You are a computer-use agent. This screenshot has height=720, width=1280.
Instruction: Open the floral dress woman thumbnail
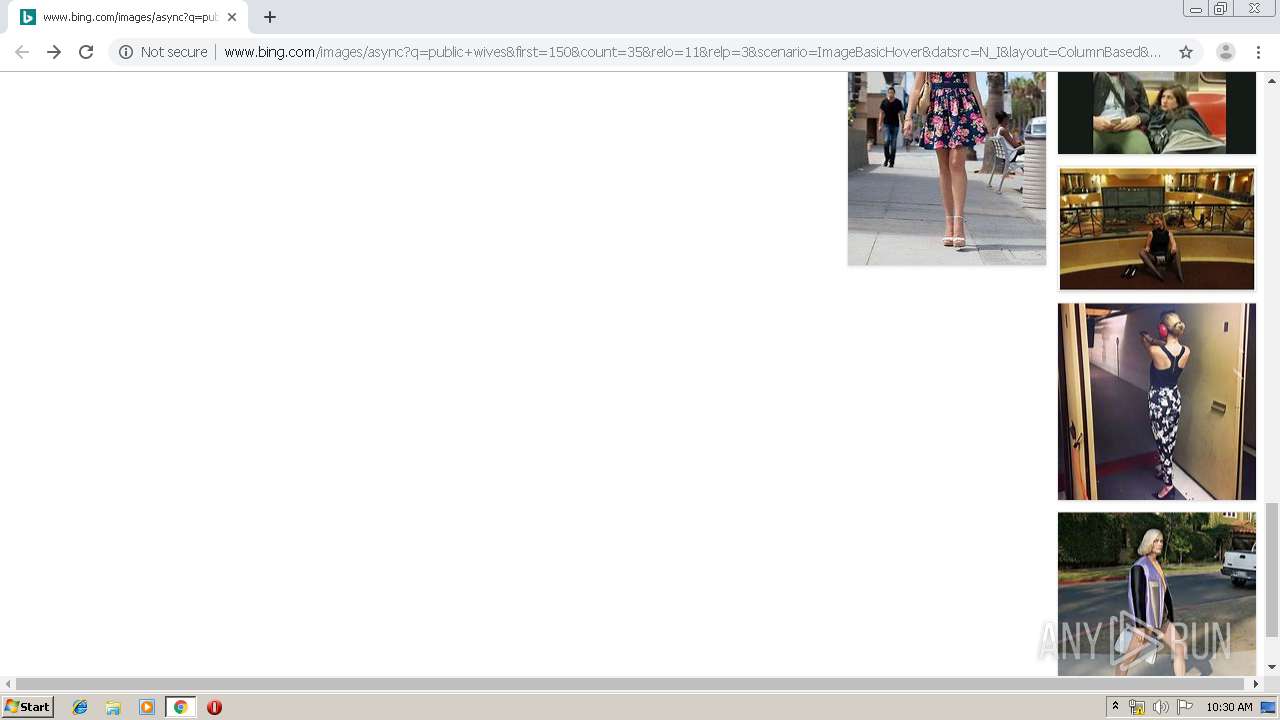pos(947,168)
